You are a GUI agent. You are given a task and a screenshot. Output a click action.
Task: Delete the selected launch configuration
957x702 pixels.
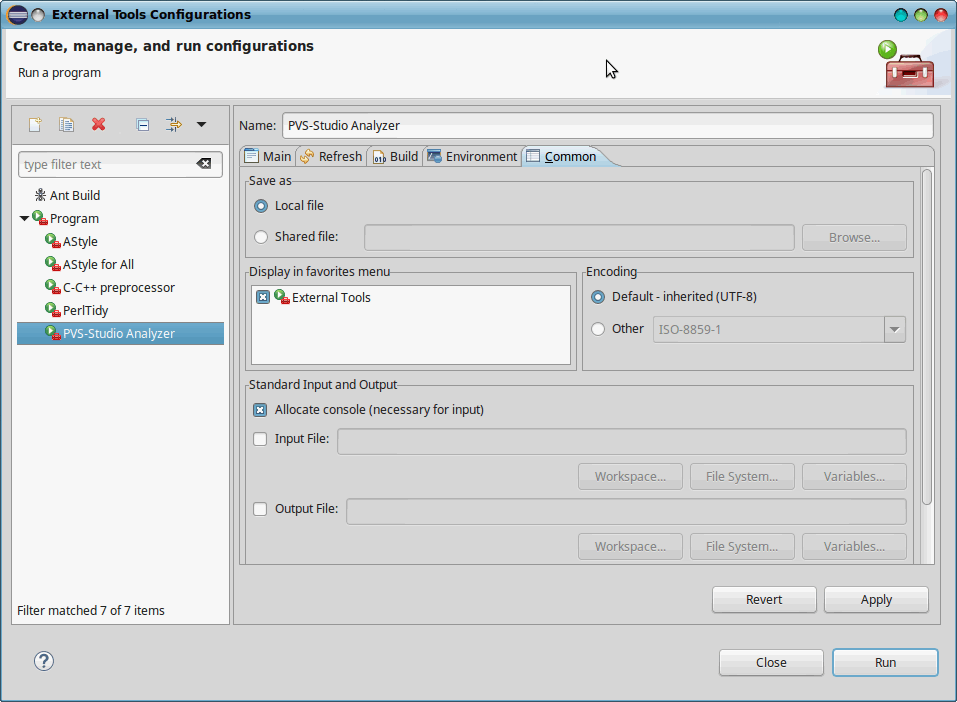coord(98,125)
